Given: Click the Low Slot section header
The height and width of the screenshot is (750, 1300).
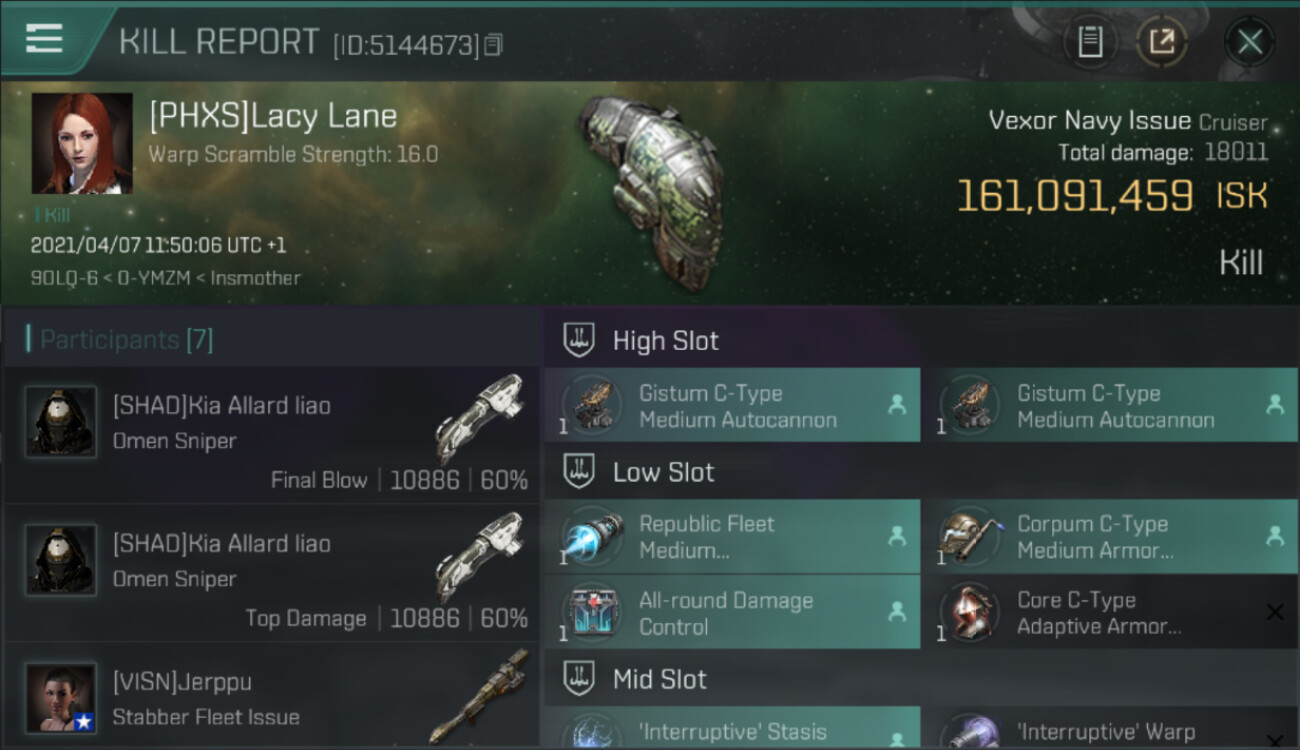Looking at the screenshot, I should pos(663,472).
